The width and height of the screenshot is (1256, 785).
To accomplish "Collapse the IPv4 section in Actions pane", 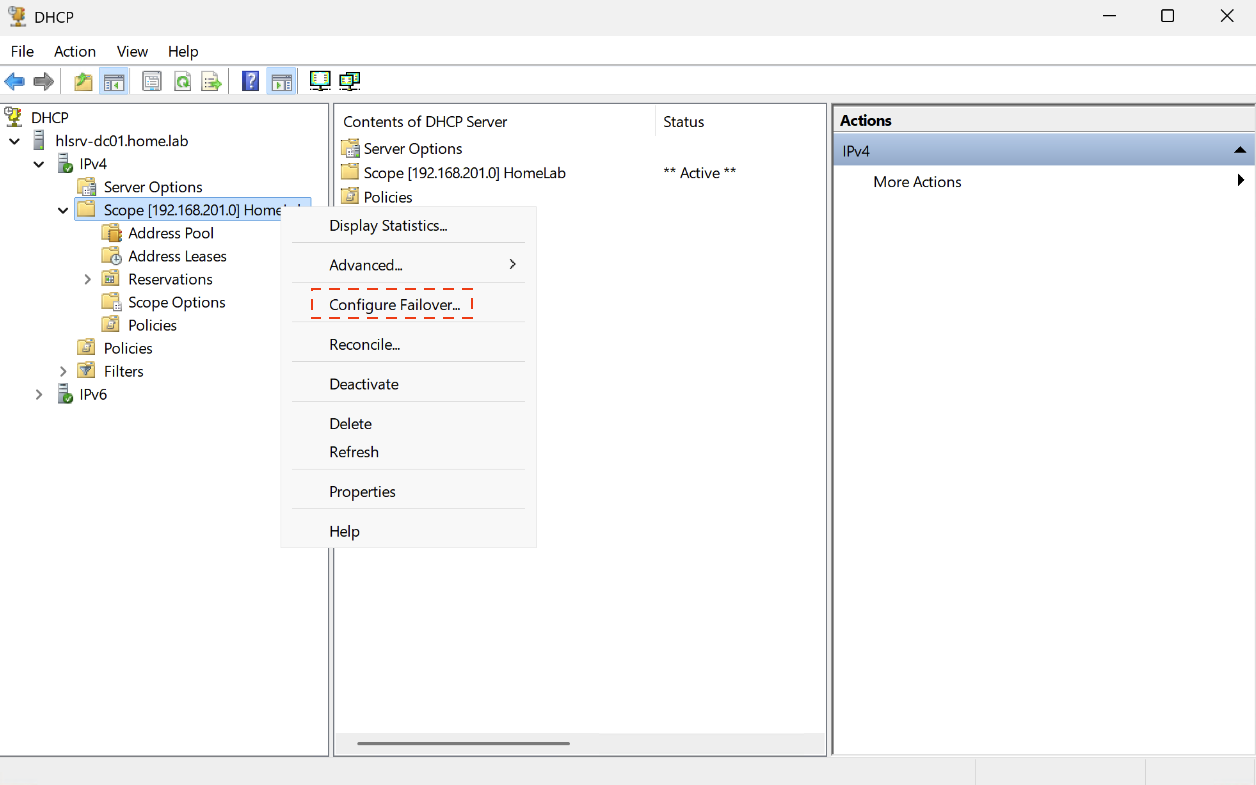I will 1239,151.
